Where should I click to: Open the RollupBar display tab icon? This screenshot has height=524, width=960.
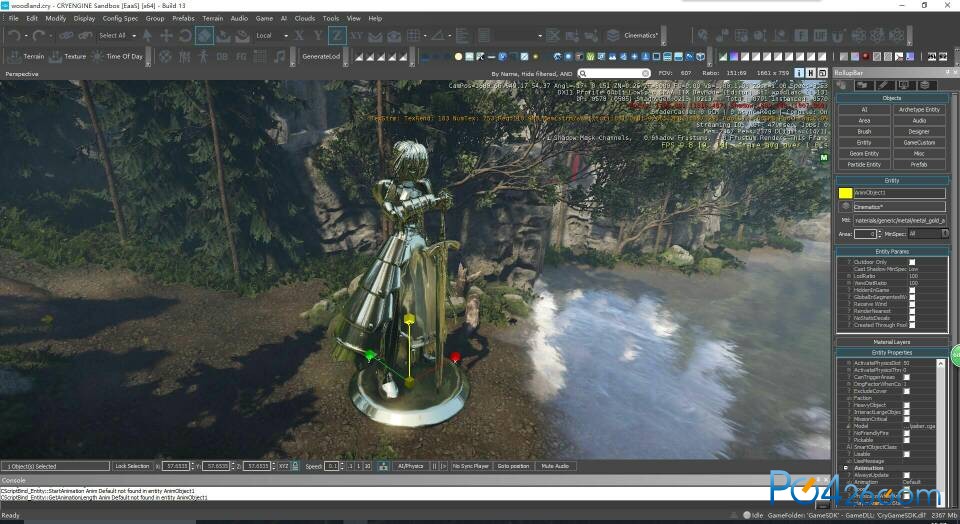[x=904, y=85]
